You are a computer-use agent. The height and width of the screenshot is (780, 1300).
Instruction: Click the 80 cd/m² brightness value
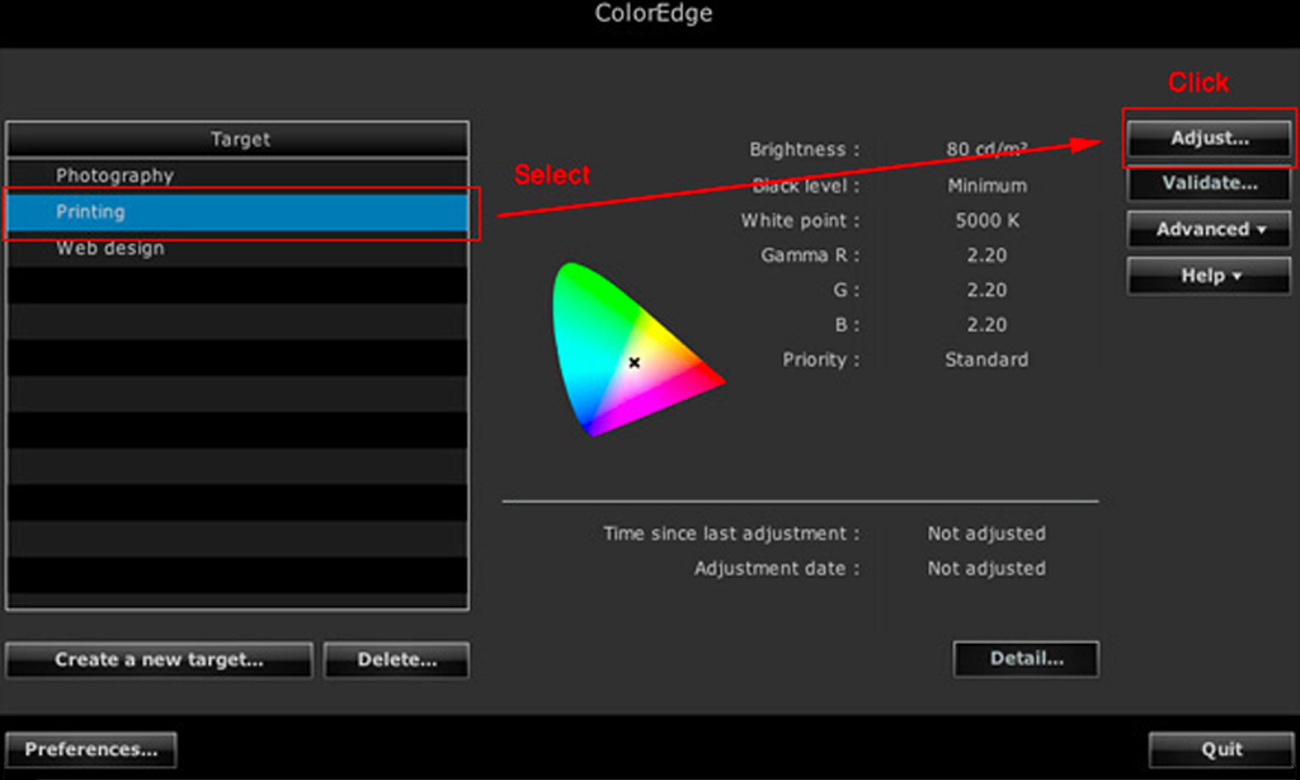[x=986, y=150]
